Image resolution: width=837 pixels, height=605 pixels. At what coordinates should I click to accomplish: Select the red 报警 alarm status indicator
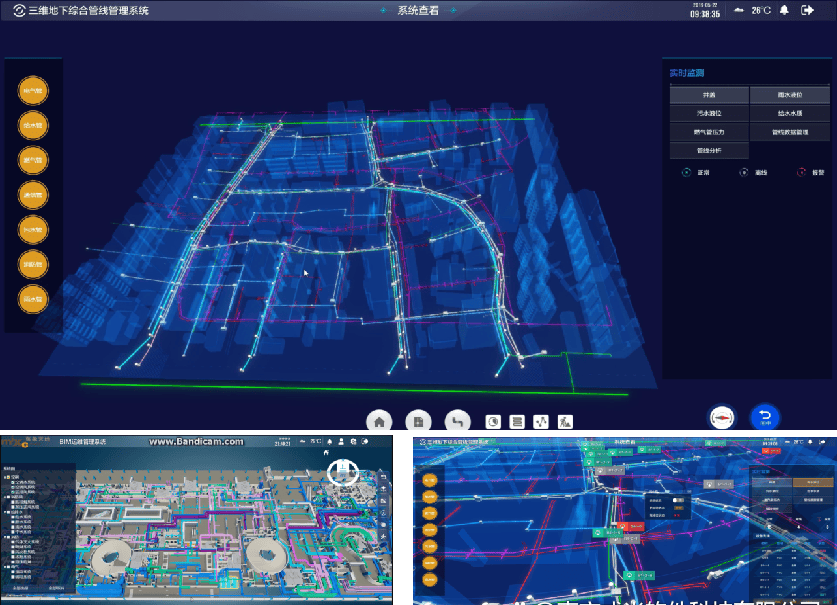801,172
